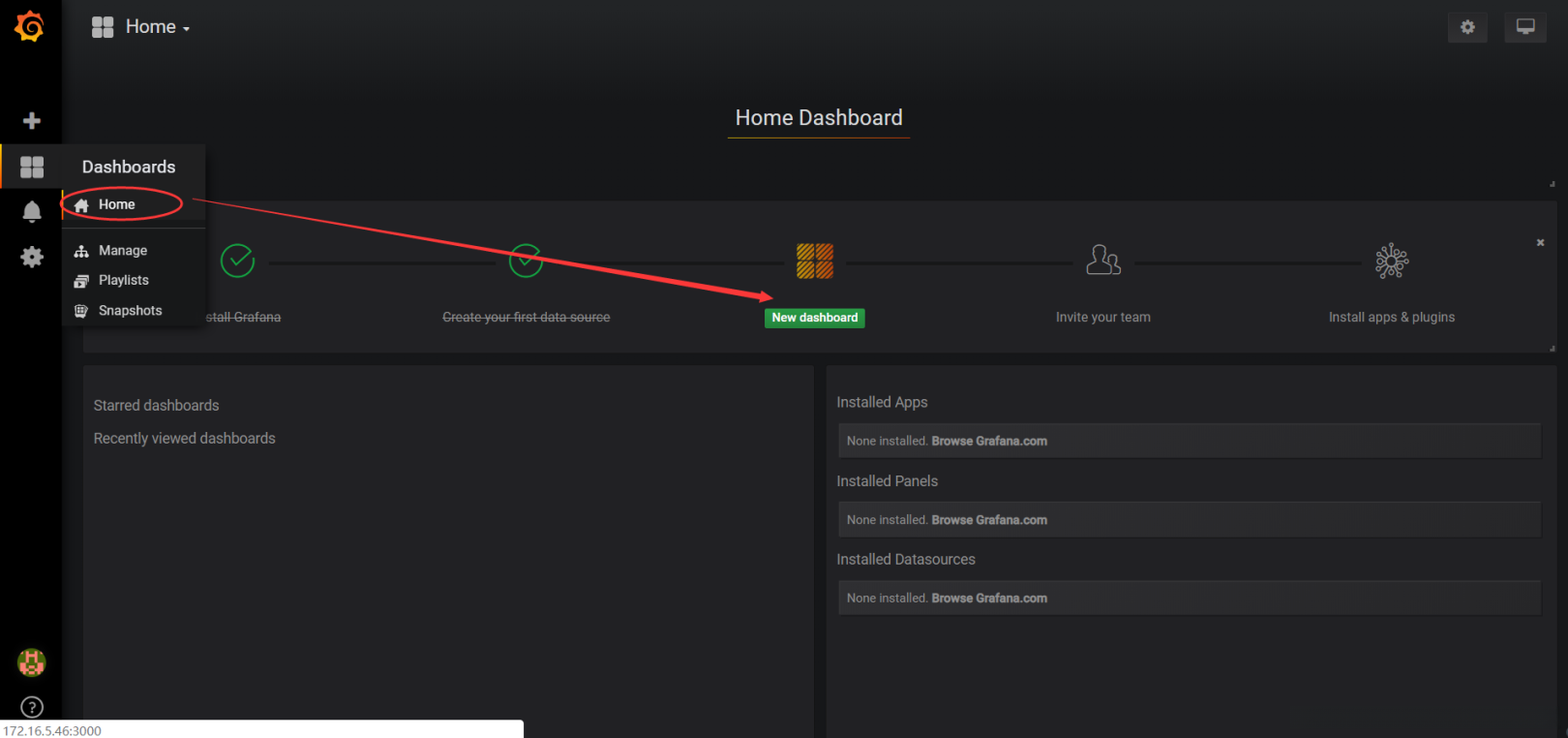1568x738 pixels.
Task: Open Manage in Dashboards menu
Action: coord(123,250)
